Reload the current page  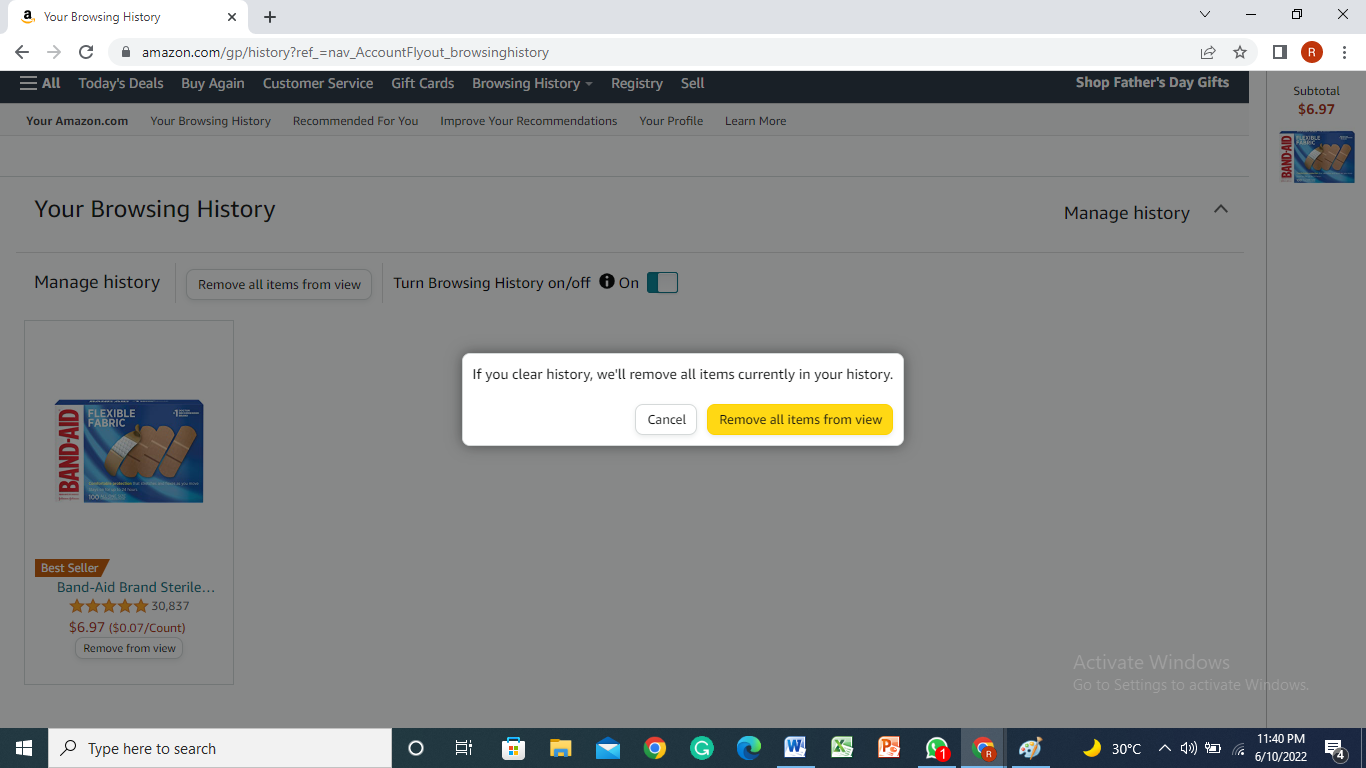click(86, 52)
